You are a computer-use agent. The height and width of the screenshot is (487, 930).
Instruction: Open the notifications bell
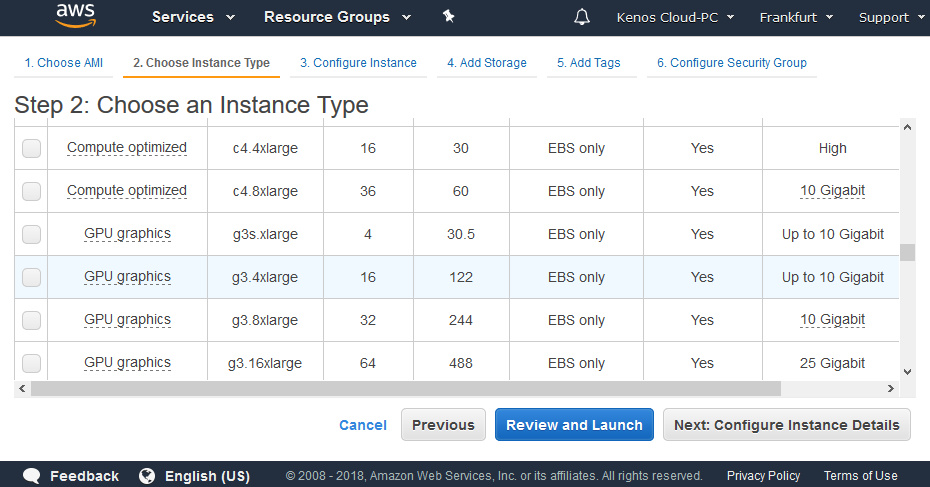[582, 17]
